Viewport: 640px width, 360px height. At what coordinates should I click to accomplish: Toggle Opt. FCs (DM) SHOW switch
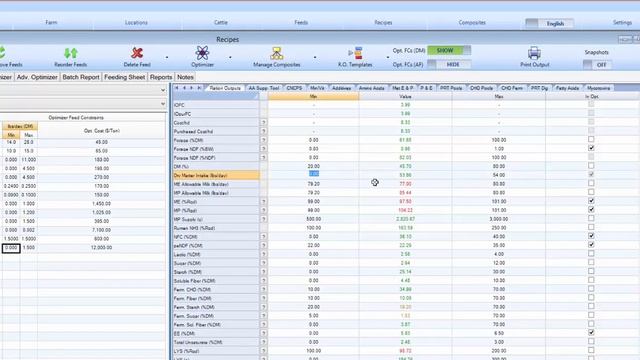tap(449, 51)
